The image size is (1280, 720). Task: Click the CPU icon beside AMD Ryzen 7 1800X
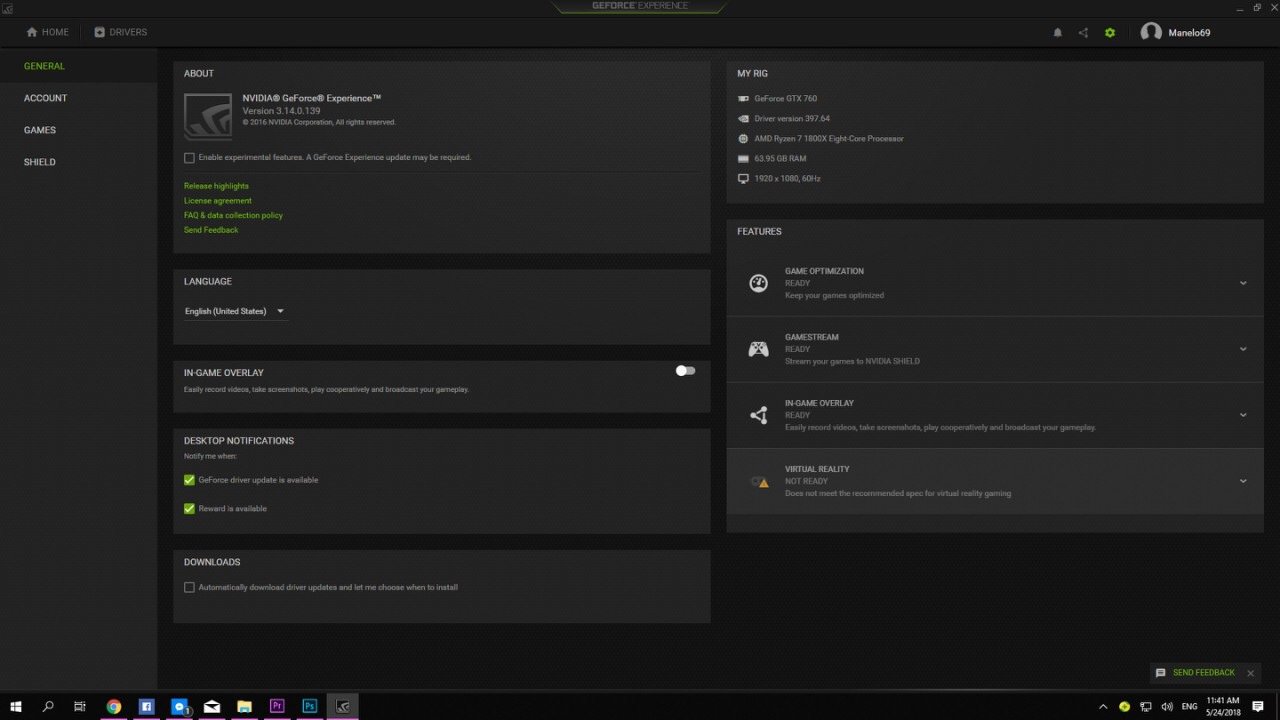click(x=743, y=139)
